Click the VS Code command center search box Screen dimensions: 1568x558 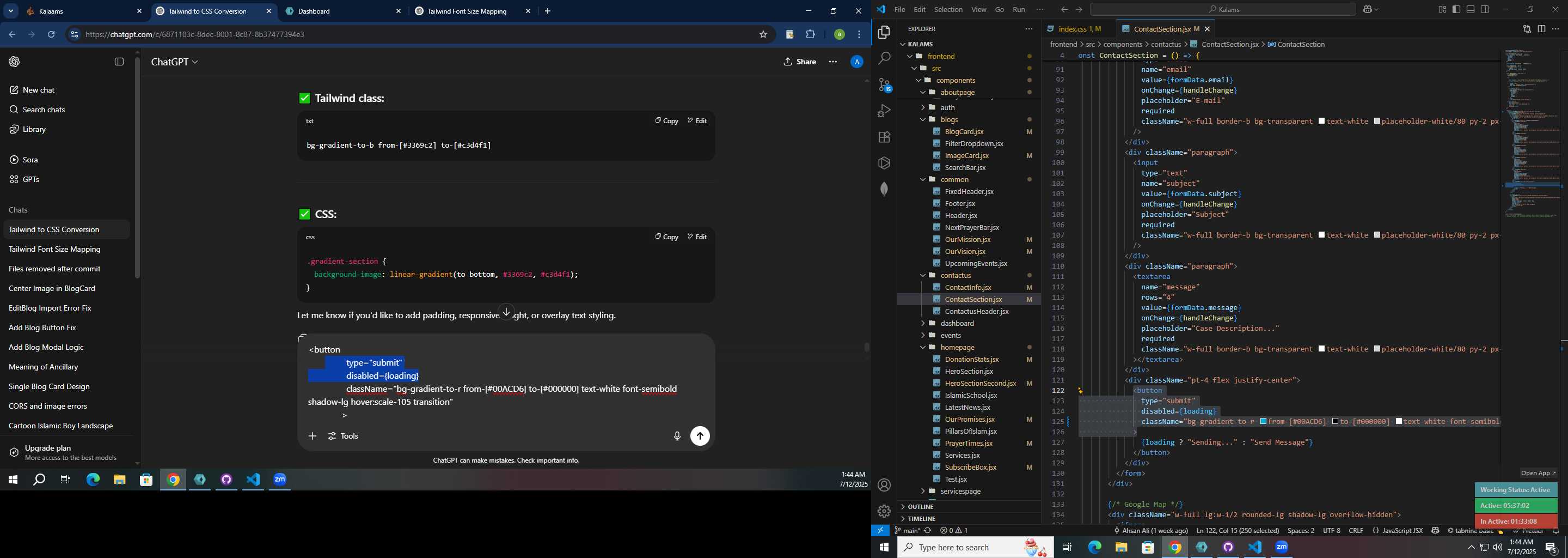1223,9
